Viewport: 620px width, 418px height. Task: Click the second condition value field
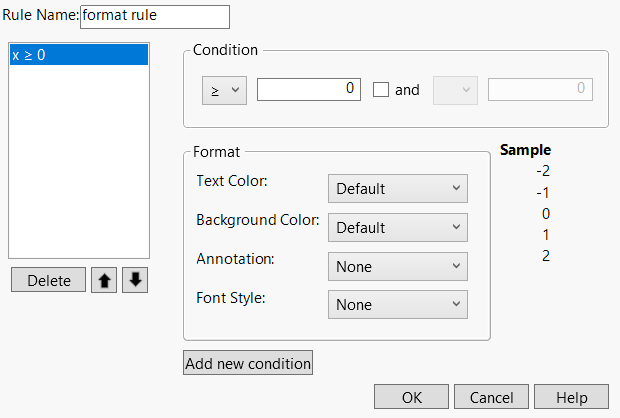click(x=539, y=89)
